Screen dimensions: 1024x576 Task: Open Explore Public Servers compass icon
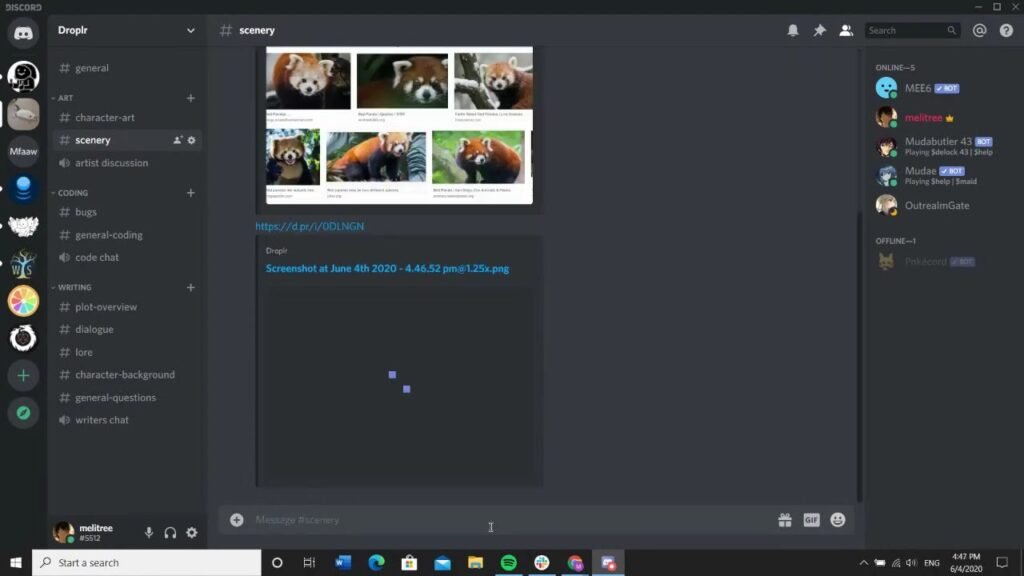24,413
